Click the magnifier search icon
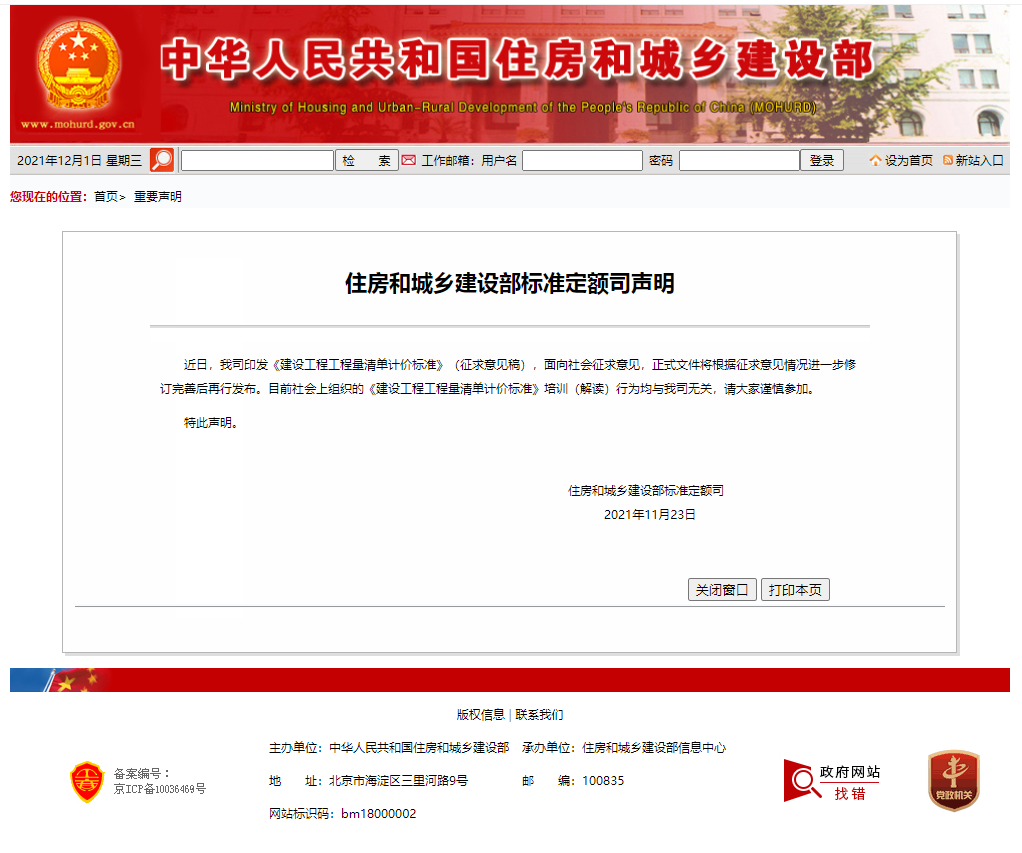This screenshot has width=1022, height=853. tap(160, 159)
